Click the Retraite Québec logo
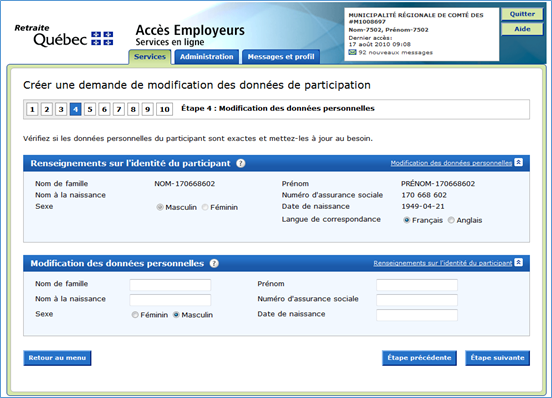This screenshot has width=552, height=398. pos(64,36)
